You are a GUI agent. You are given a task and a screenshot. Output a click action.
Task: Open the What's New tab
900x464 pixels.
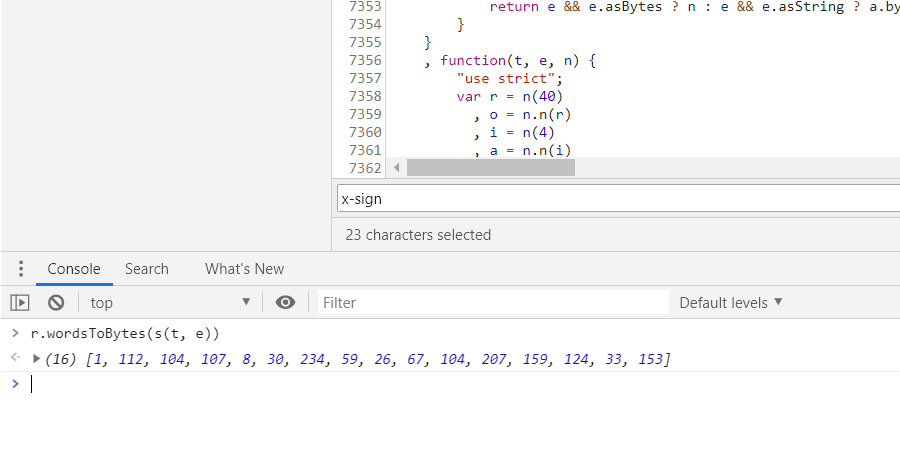(x=245, y=269)
